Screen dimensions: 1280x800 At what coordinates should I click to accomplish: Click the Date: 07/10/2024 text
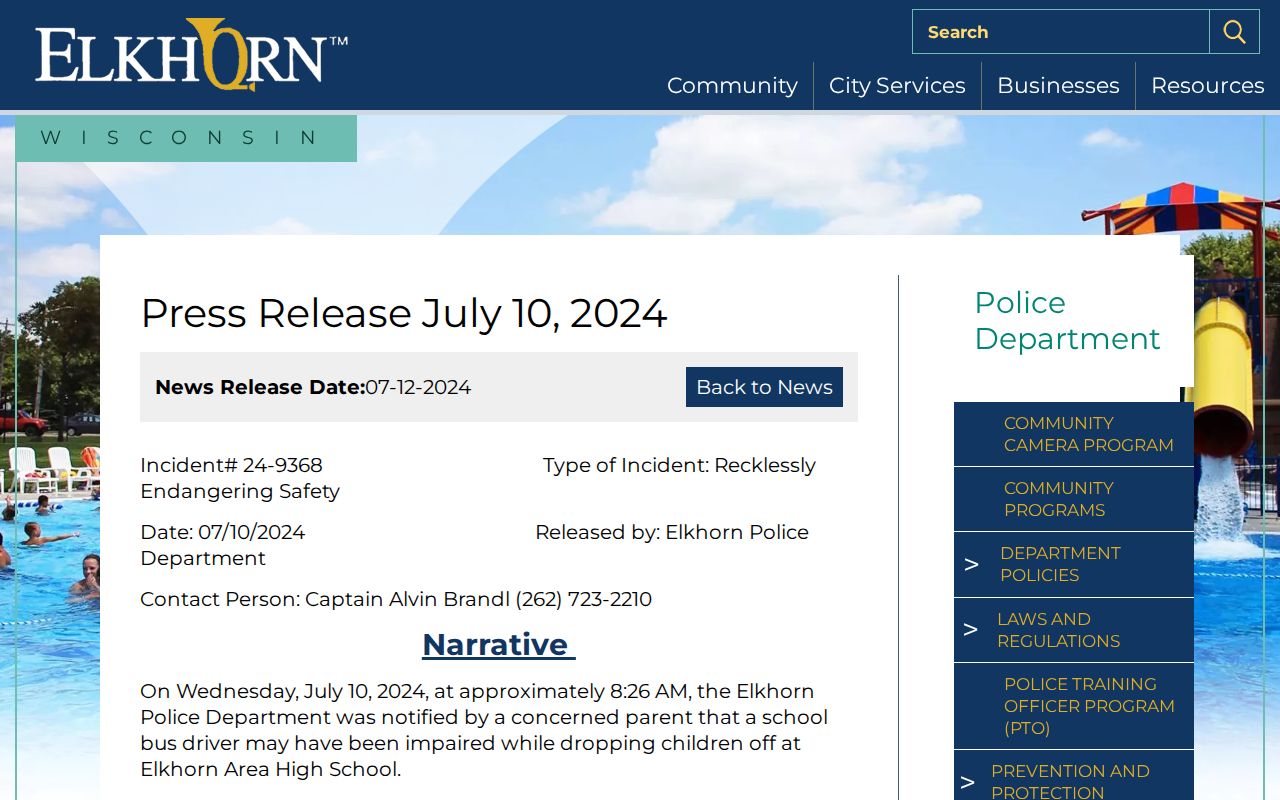tap(223, 532)
